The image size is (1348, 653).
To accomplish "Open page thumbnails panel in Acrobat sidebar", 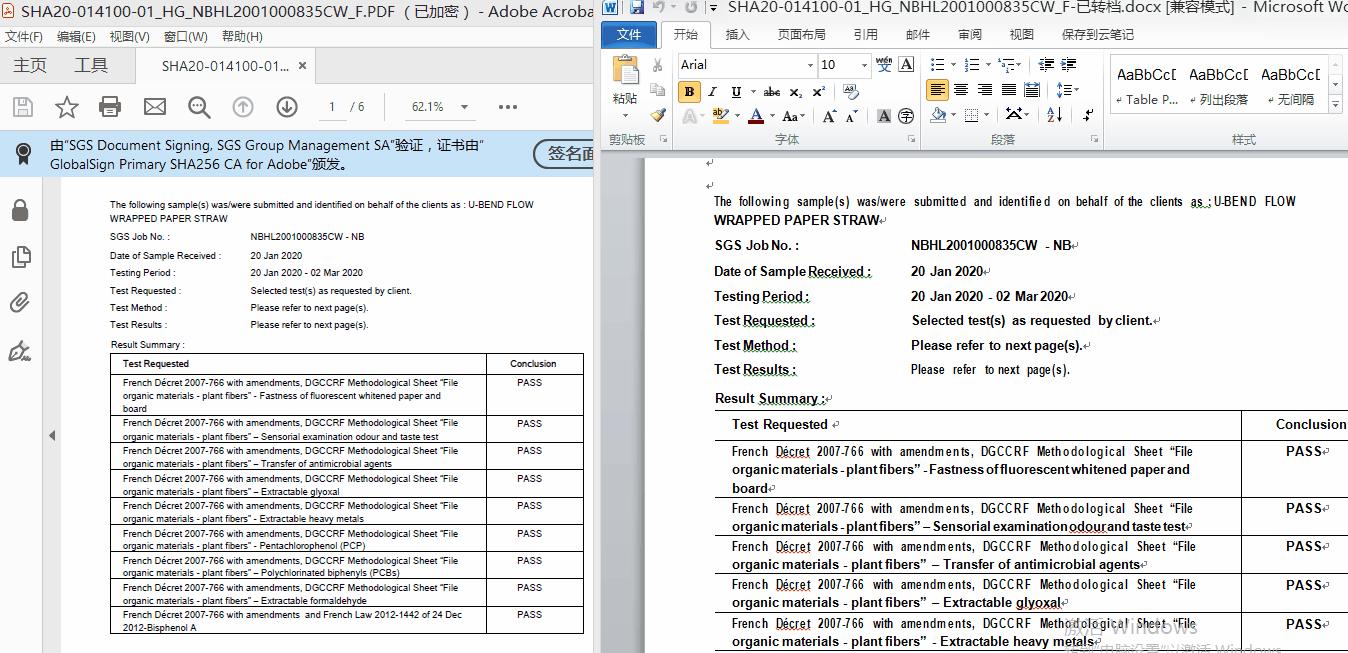I will [x=20, y=257].
